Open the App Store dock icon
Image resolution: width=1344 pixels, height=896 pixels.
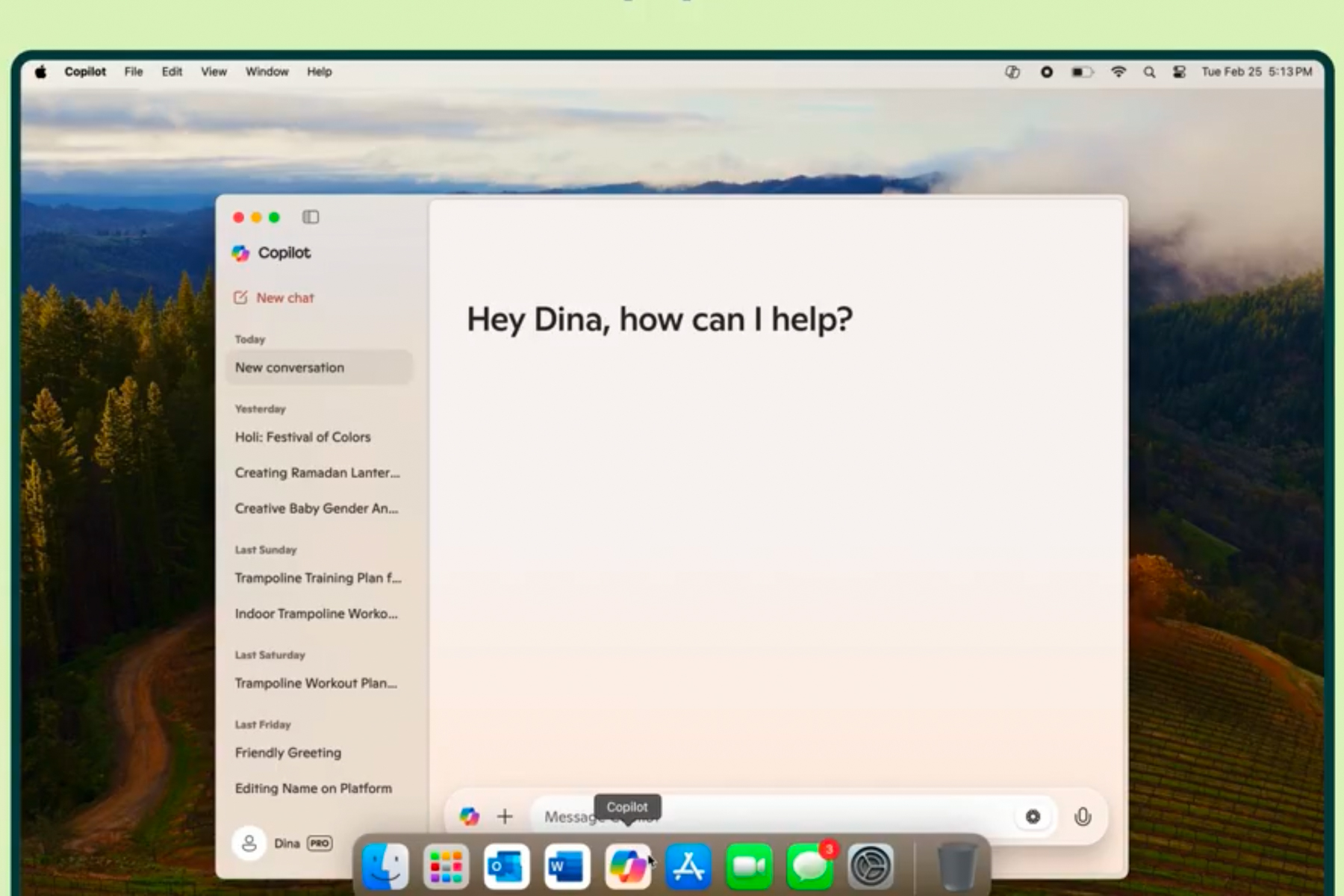tap(688, 867)
